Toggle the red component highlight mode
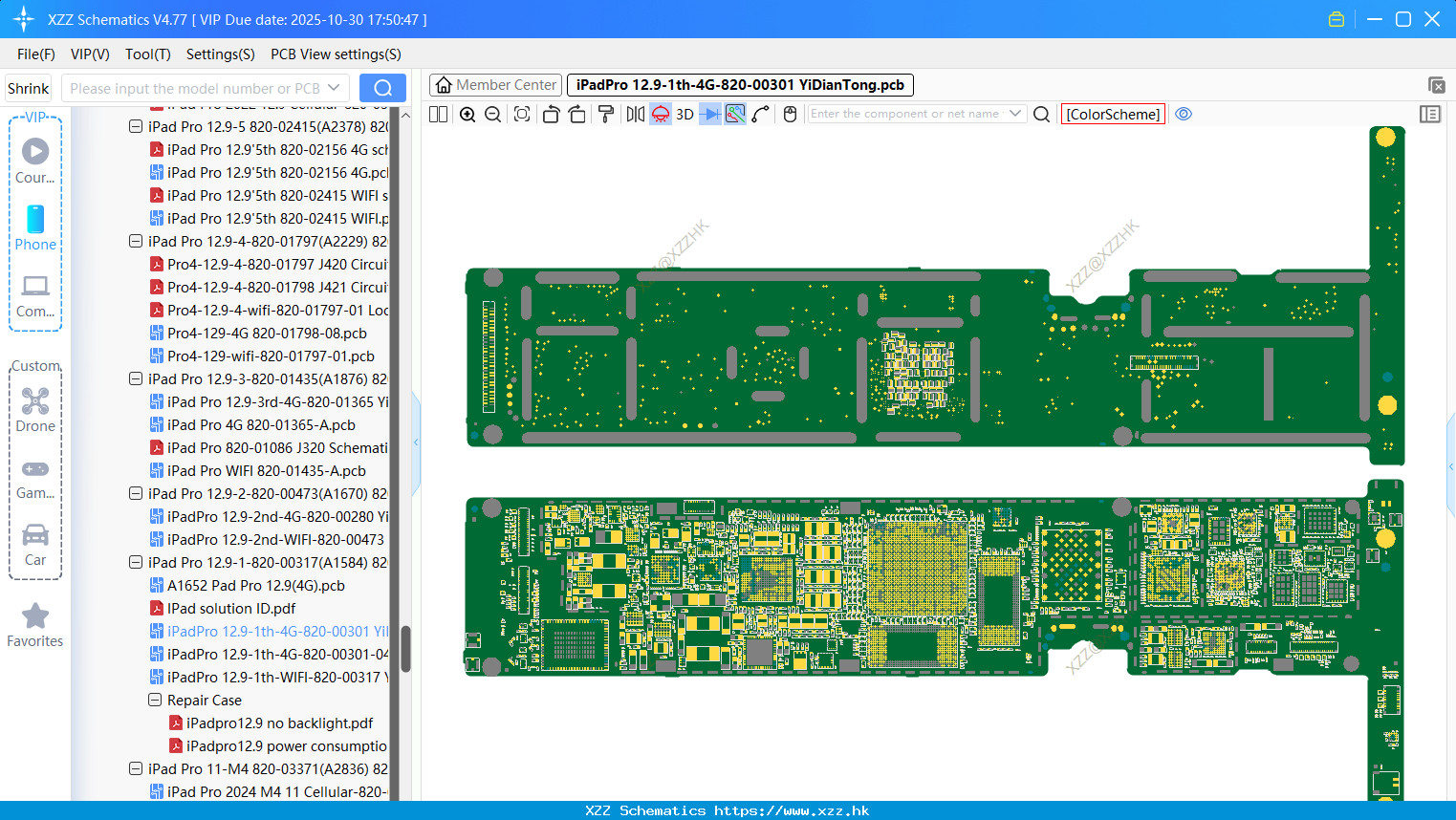1456x820 pixels. (x=661, y=114)
